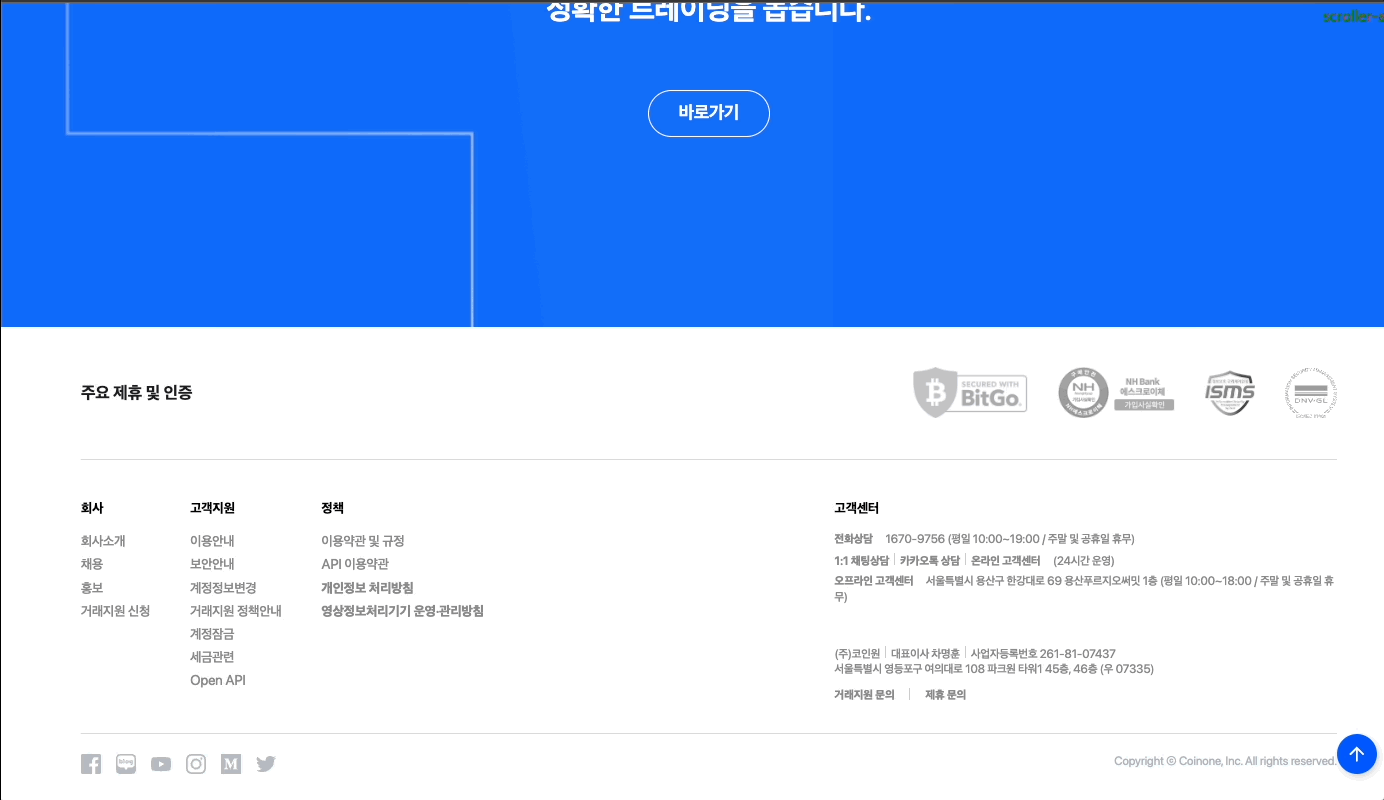
Task: Open the Naver Blog icon
Action: (125, 763)
